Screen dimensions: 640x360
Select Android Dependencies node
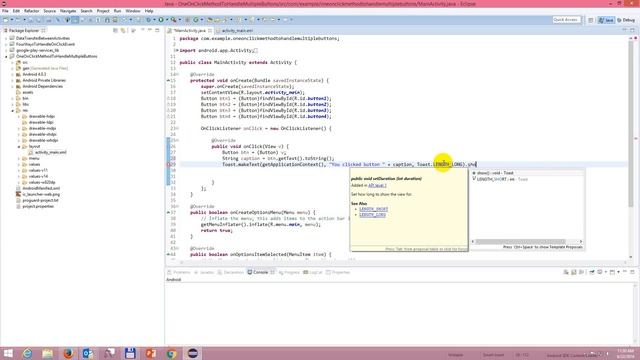(x=39, y=86)
